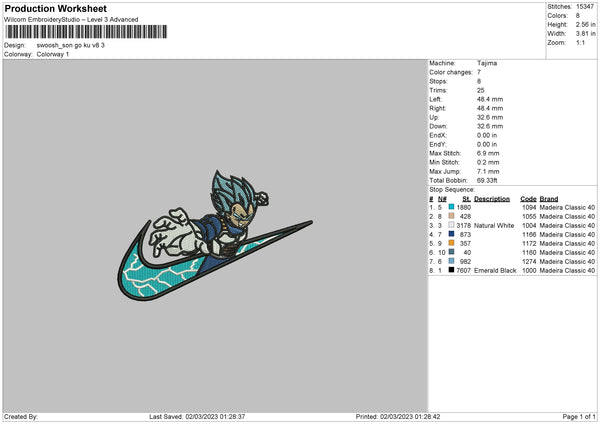
Task: Click 'Natural White' description text
Action: (x=494, y=225)
